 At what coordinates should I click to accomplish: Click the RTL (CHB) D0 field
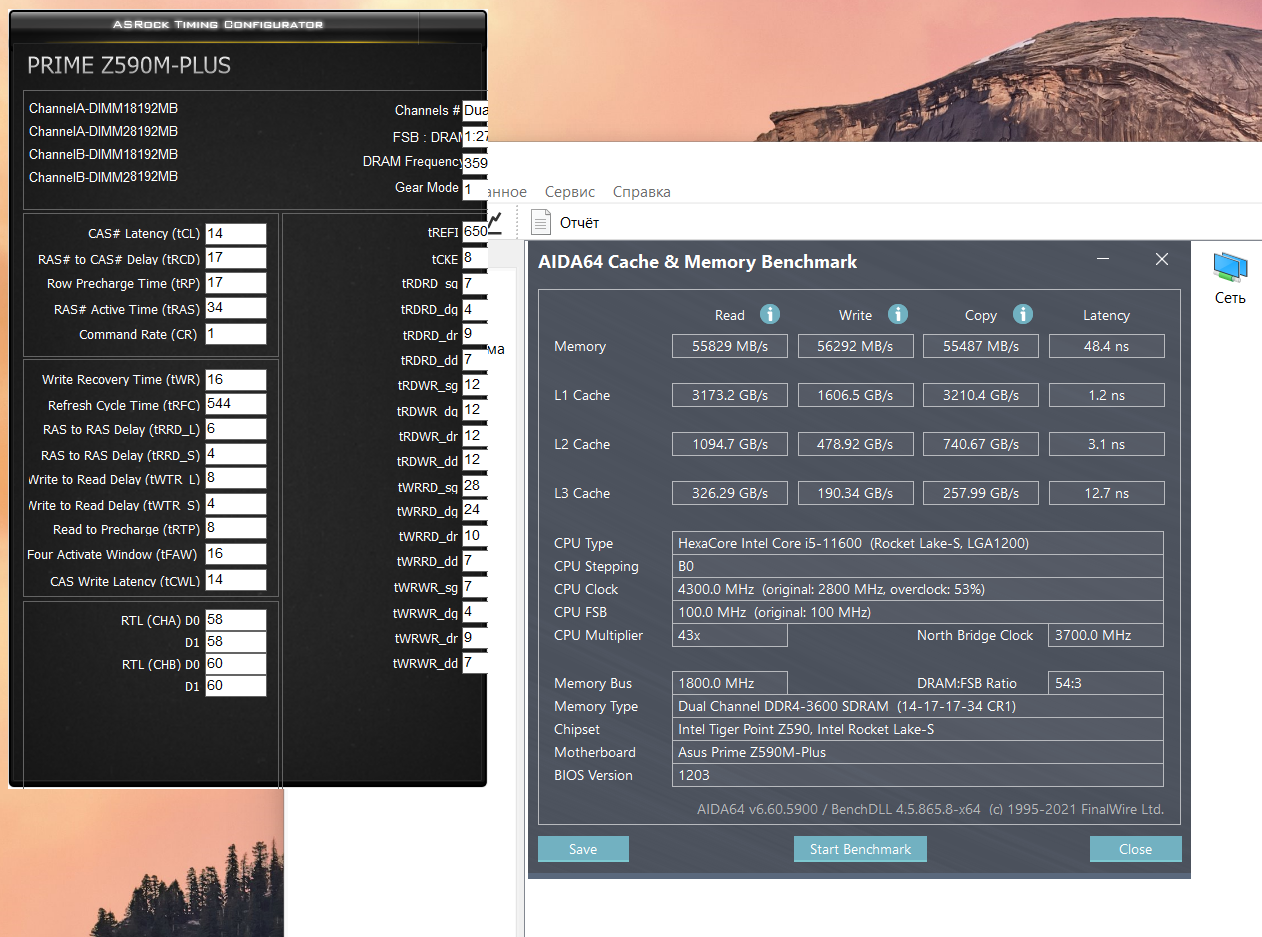[x=236, y=664]
